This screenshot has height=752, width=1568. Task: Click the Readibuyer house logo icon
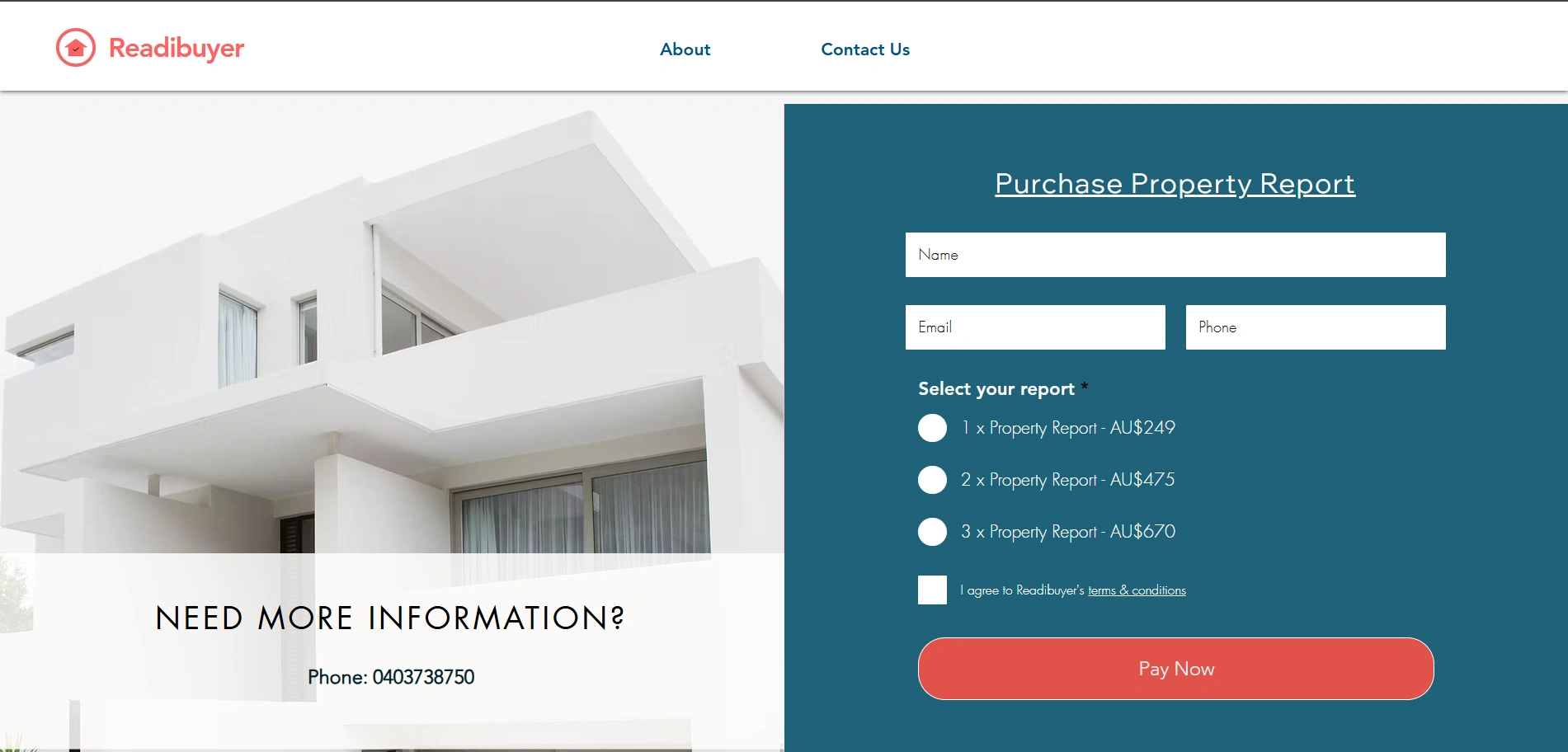coord(76,48)
